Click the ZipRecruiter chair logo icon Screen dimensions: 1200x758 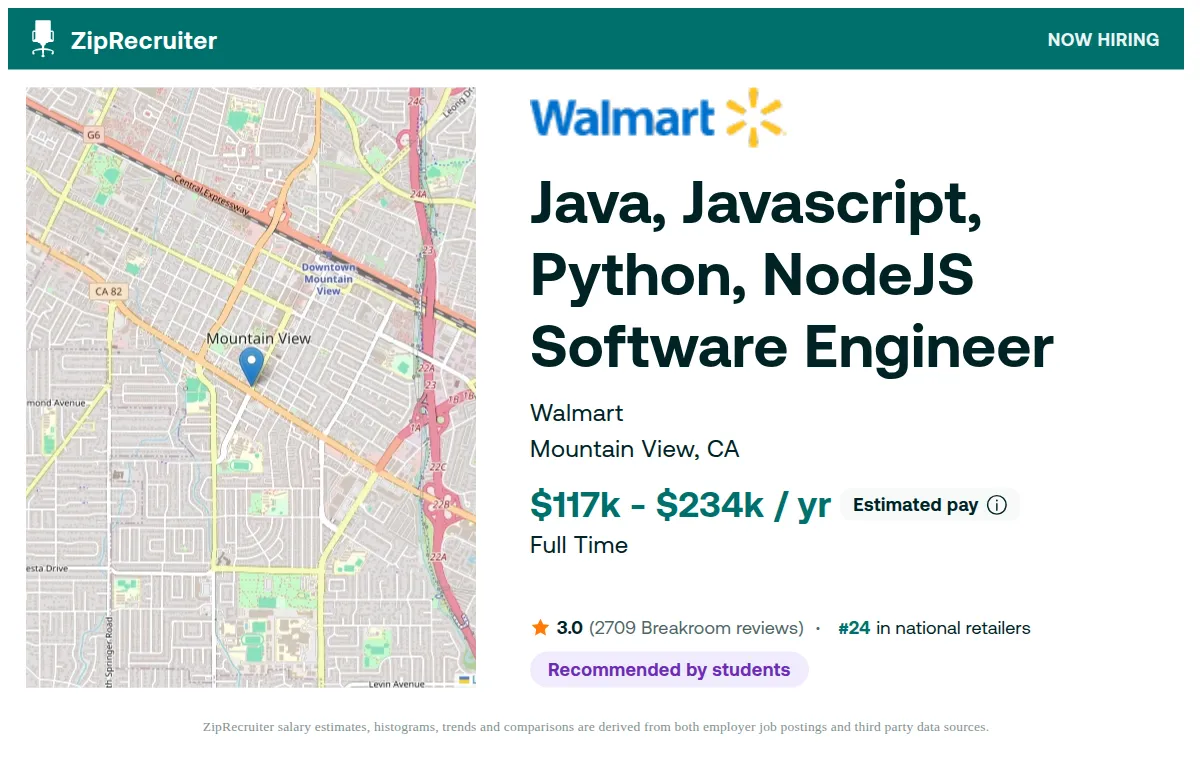(43, 39)
